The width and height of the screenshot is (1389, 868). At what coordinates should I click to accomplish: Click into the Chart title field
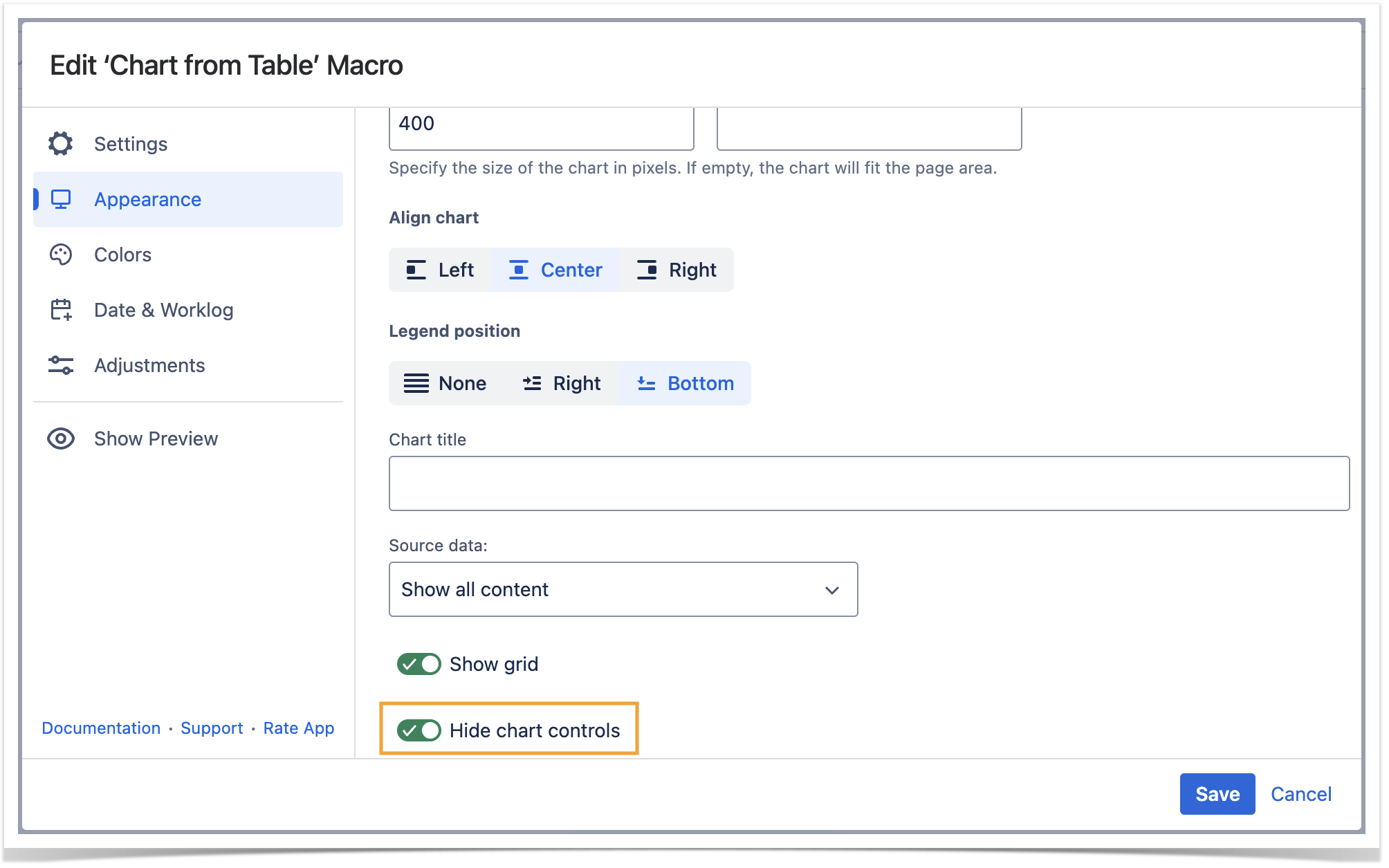868,483
